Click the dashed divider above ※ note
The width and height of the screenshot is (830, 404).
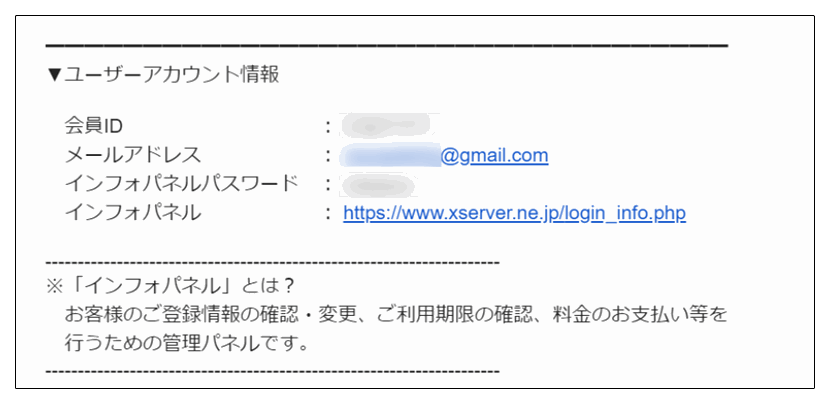273,263
